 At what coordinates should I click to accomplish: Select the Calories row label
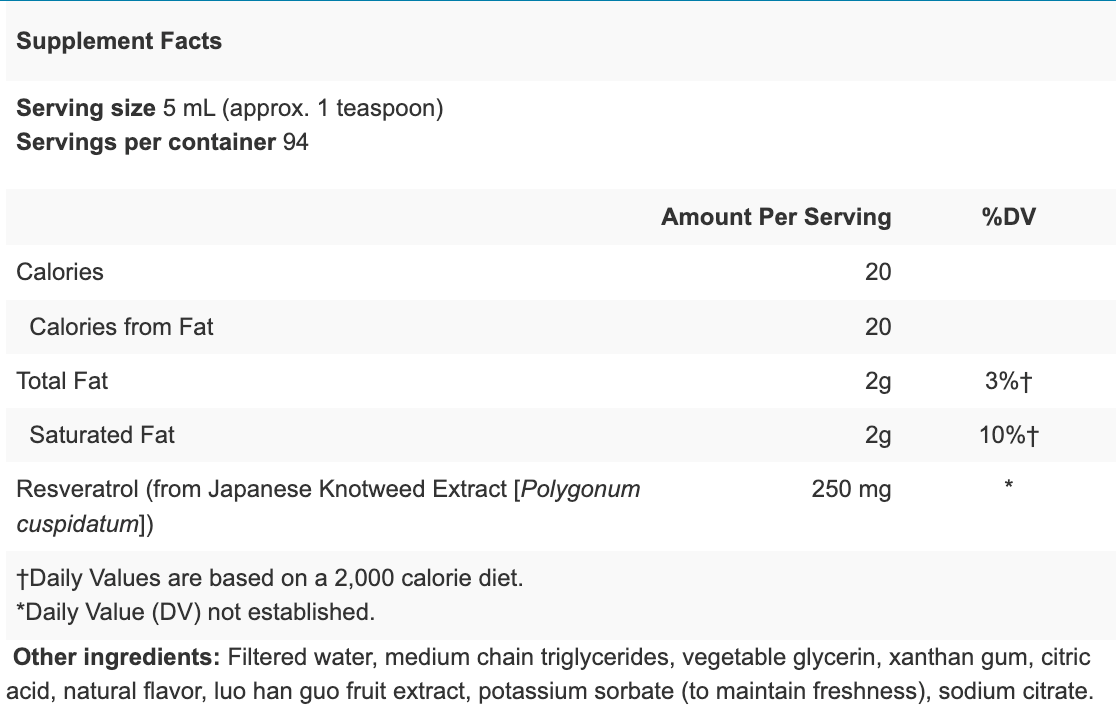tap(60, 272)
